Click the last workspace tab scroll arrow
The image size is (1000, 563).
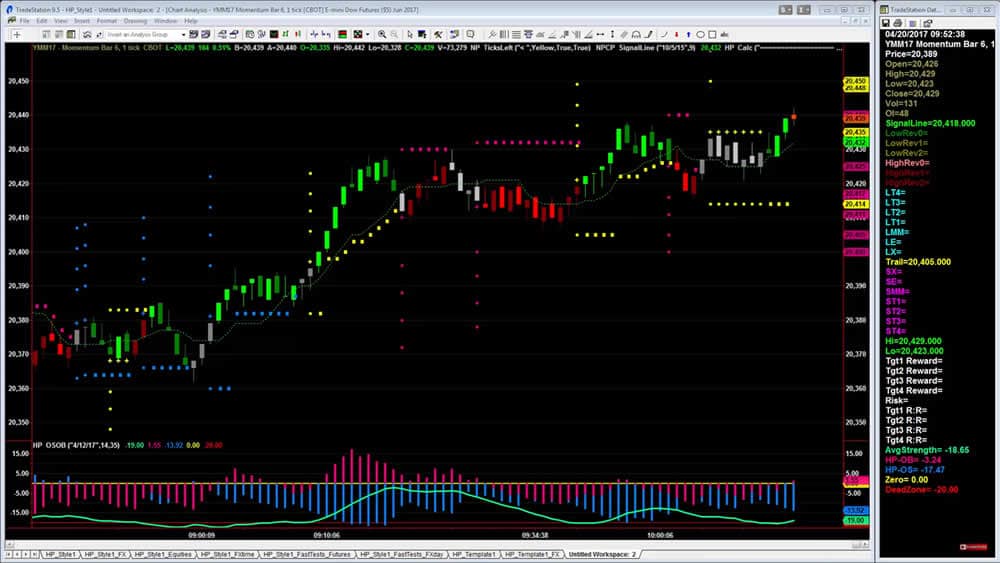click(x=34, y=555)
